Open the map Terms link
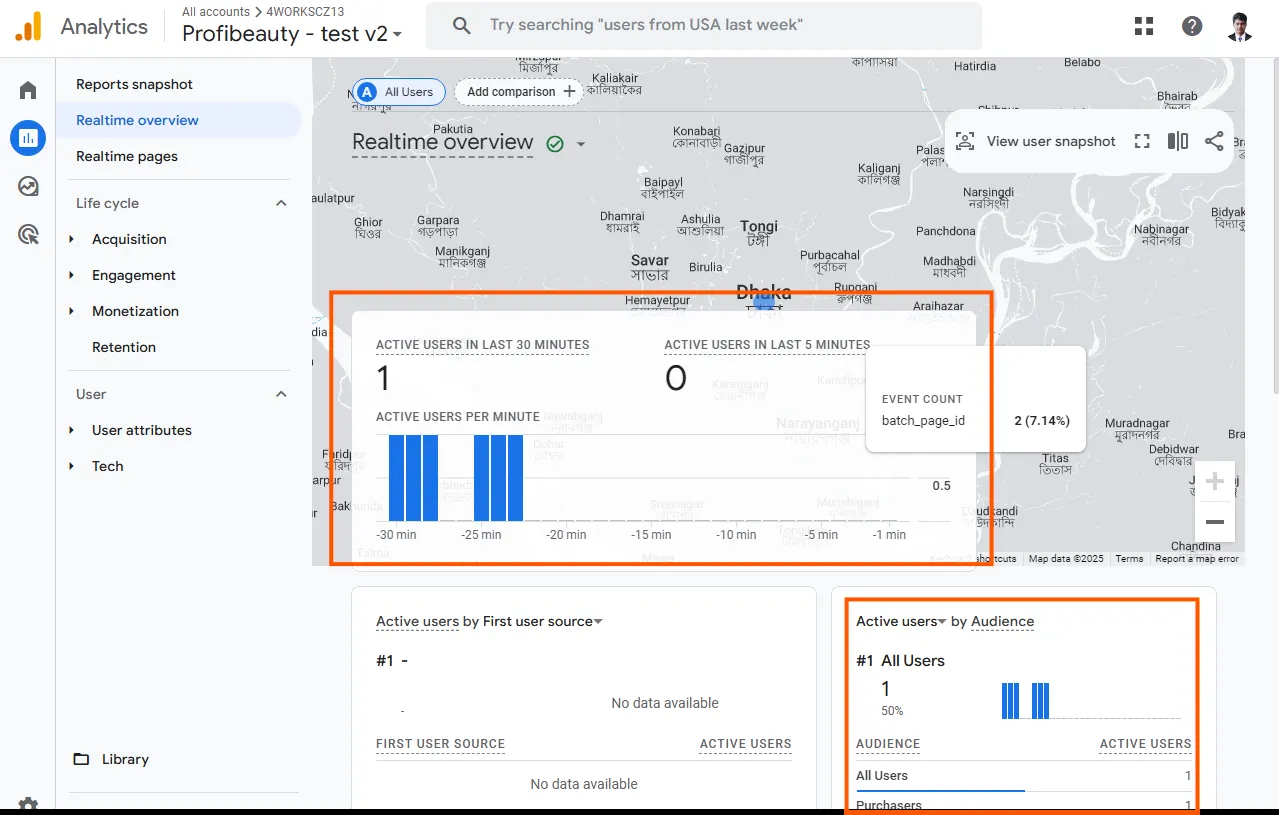 coord(1129,559)
